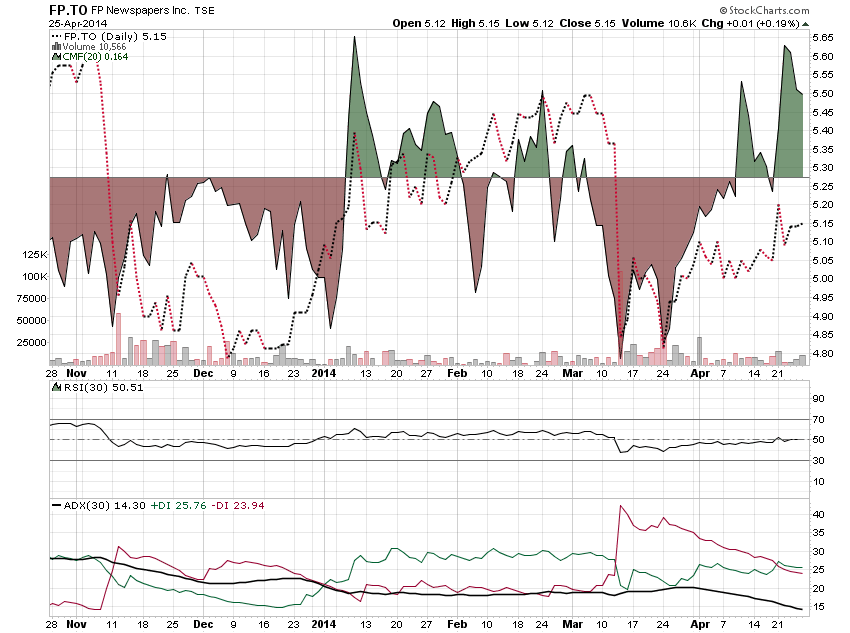The width and height of the screenshot is (850, 633).
Task: Click the FP.TO ticker symbol heading
Action: coord(68,10)
